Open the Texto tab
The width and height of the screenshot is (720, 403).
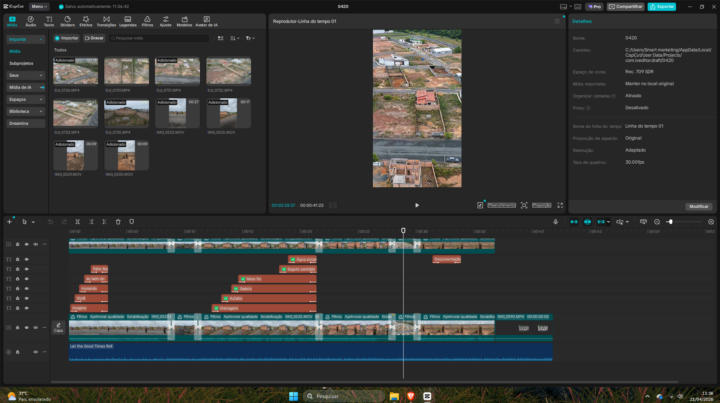click(x=48, y=21)
